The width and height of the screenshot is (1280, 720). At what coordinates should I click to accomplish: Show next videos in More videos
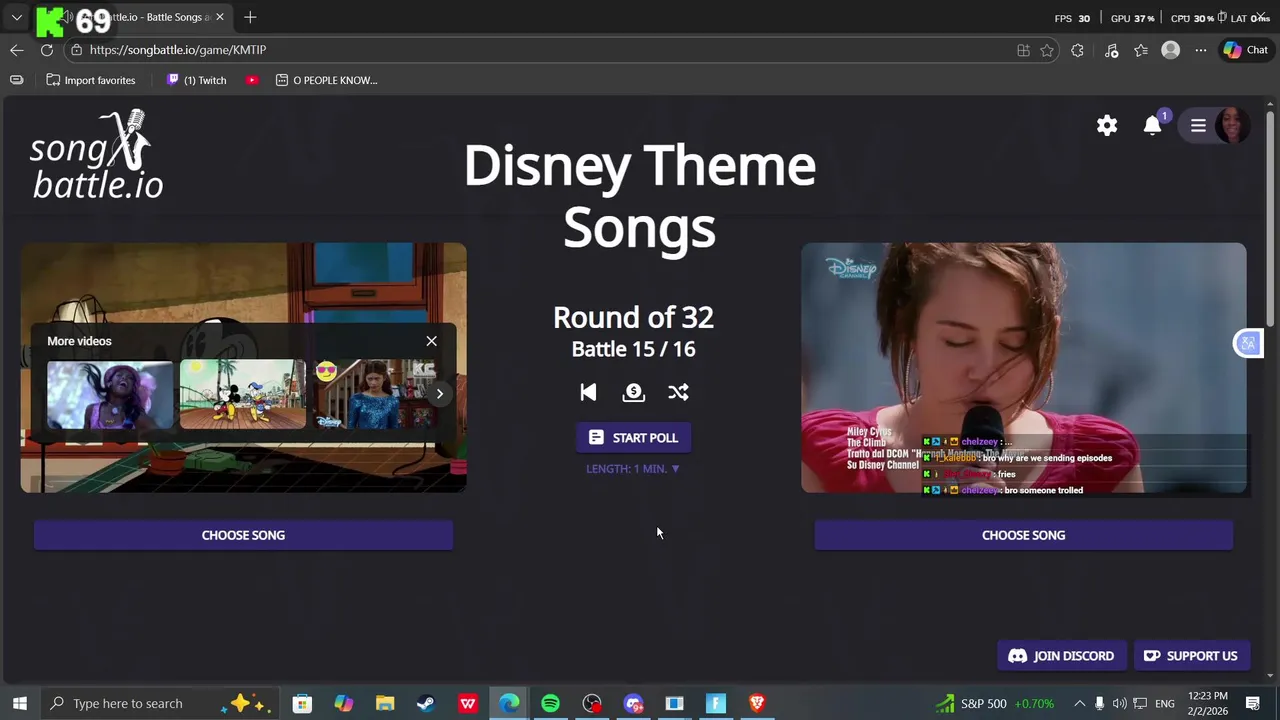(x=439, y=394)
